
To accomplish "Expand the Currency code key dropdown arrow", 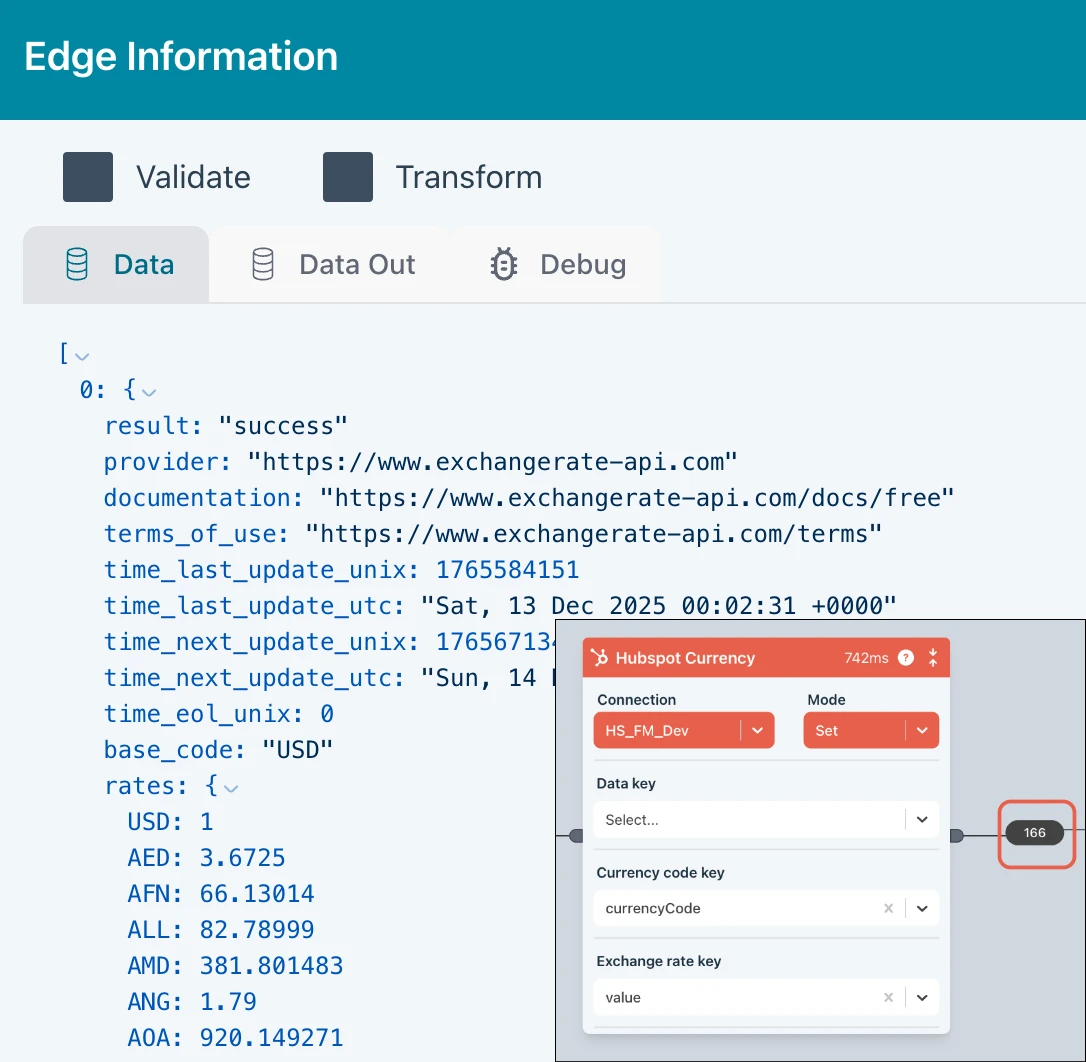I will (x=922, y=909).
